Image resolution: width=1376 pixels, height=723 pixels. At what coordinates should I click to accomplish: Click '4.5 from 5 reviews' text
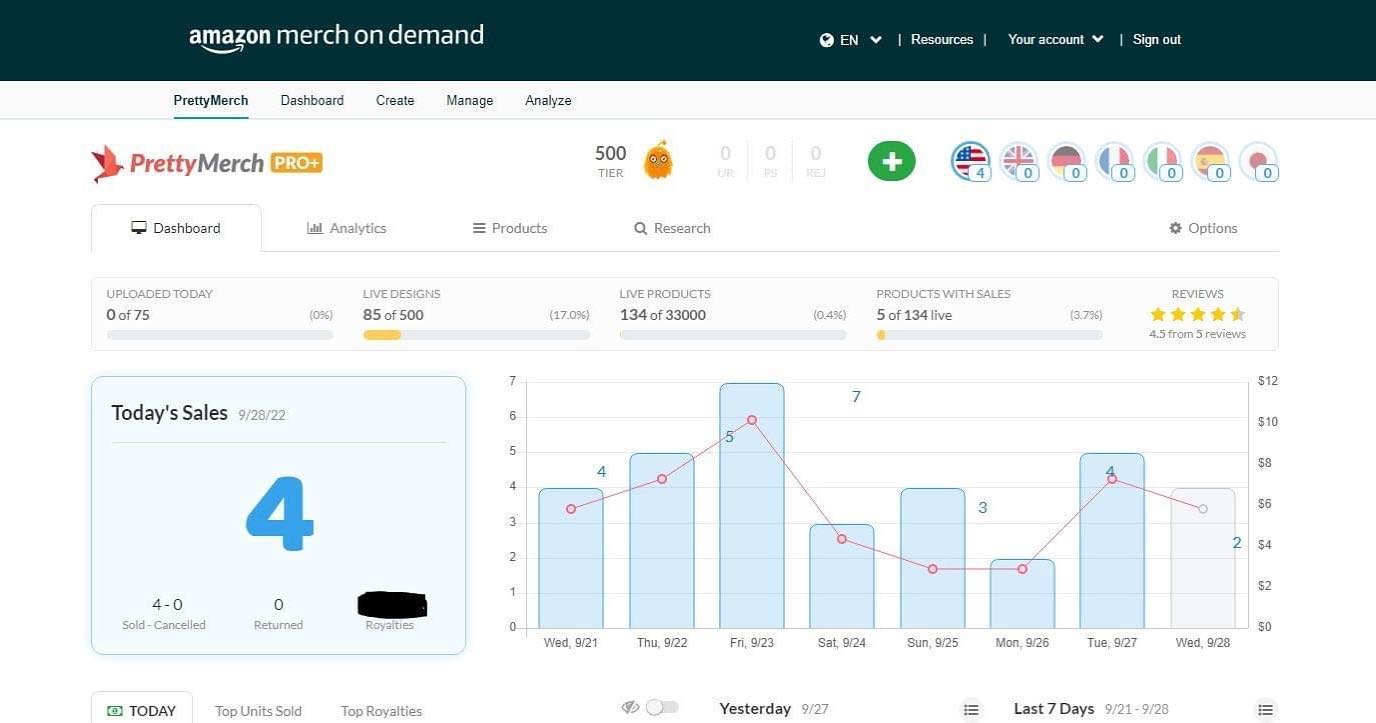(1197, 334)
